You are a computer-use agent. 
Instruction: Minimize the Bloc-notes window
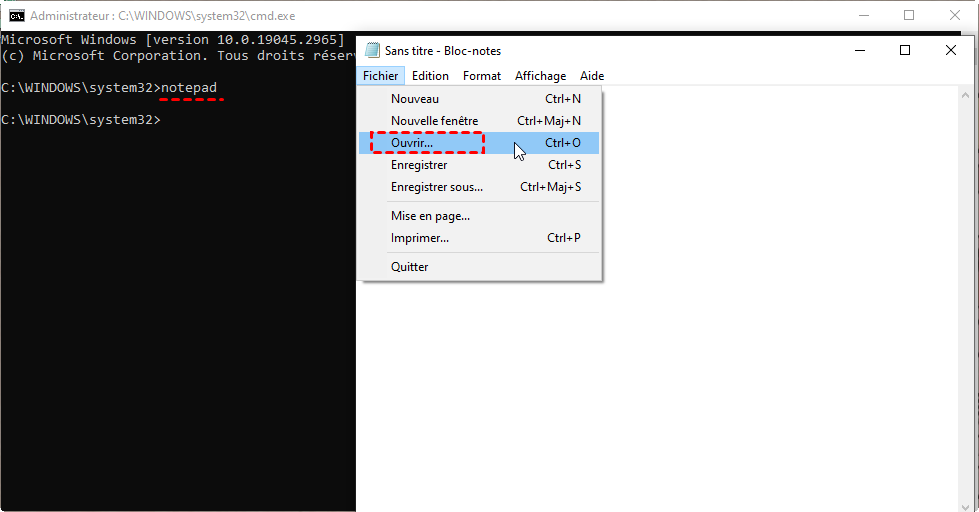coord(860,50)
